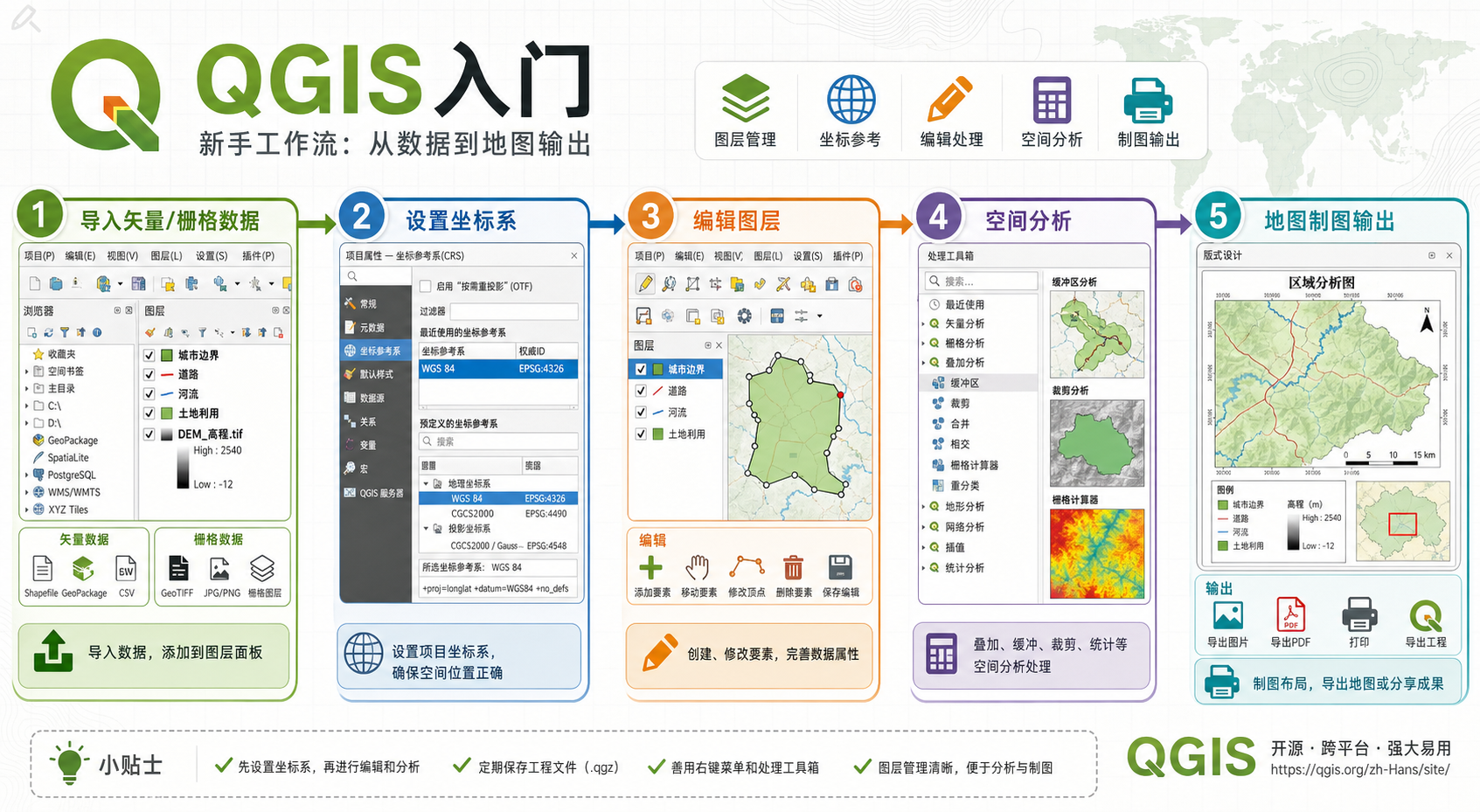Click the 添加要素 green plus icon

(650, 568)
